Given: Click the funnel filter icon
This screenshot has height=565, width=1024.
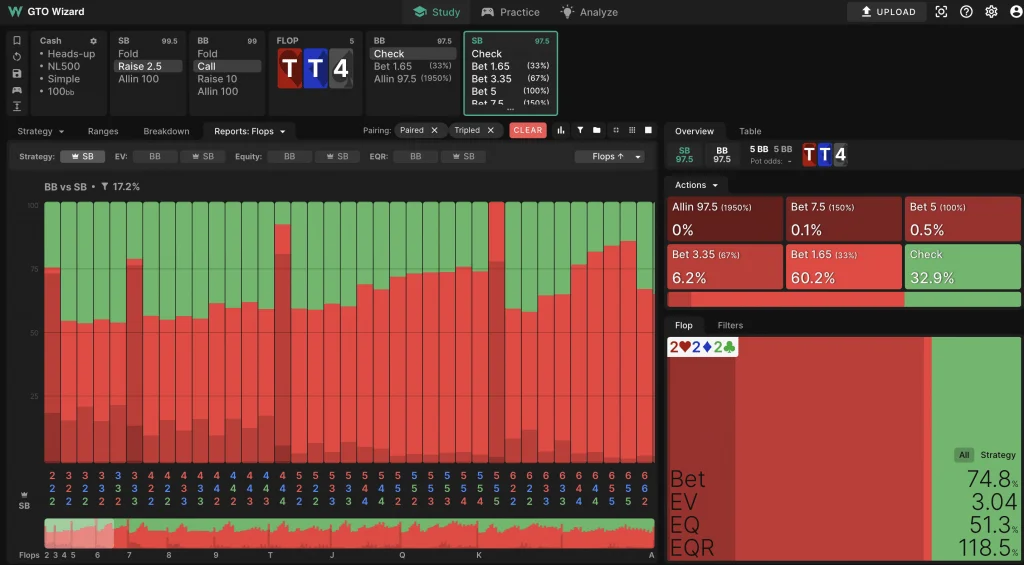Looking at the screenshot, I should [x=579, y=130].
